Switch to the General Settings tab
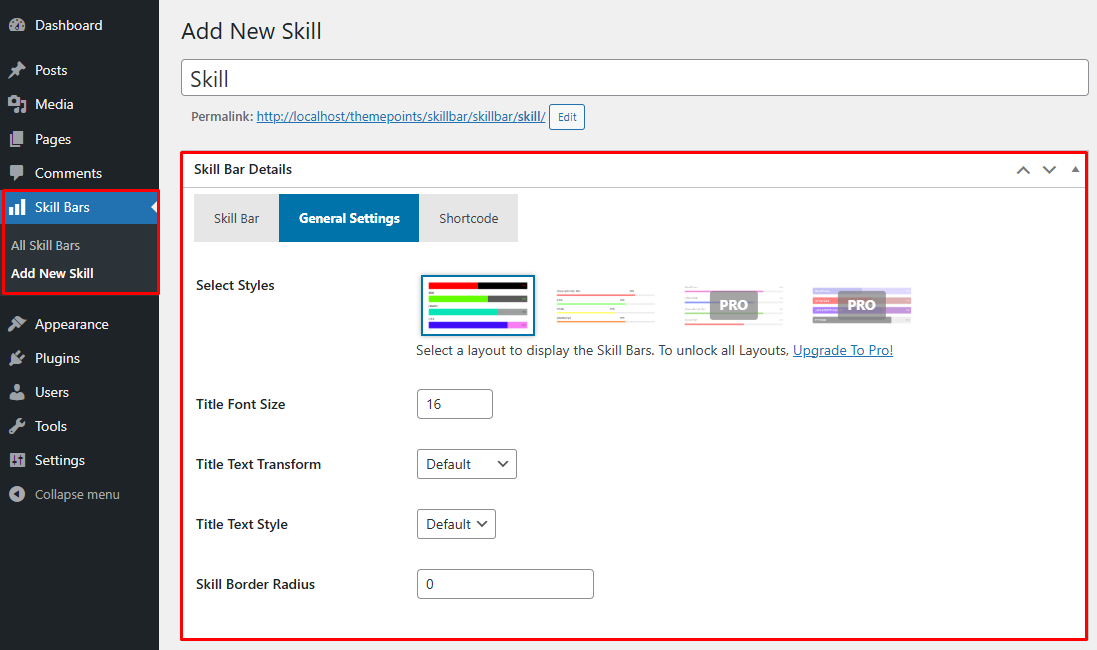 349,218
